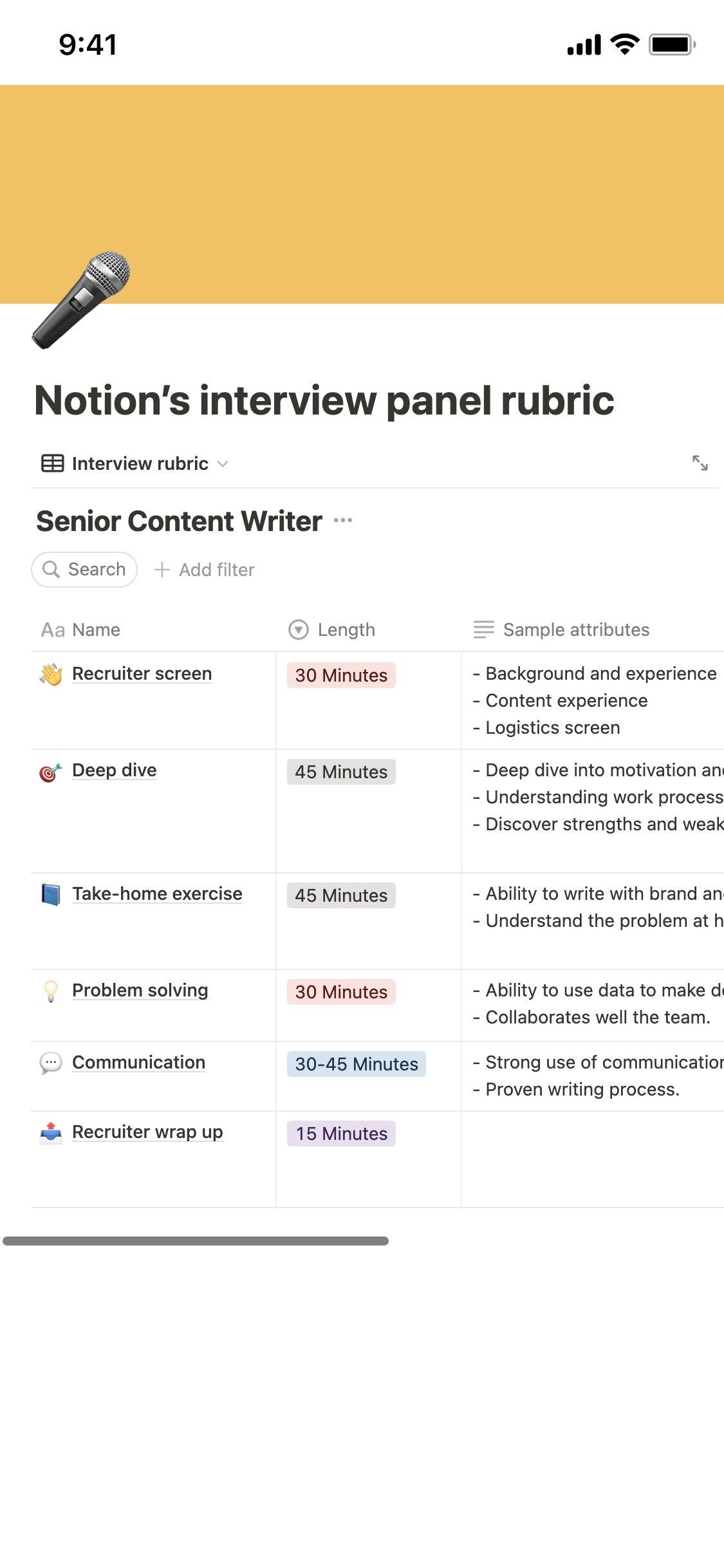Select the 30-45 Minutes blue tag

pos(357,1064)
